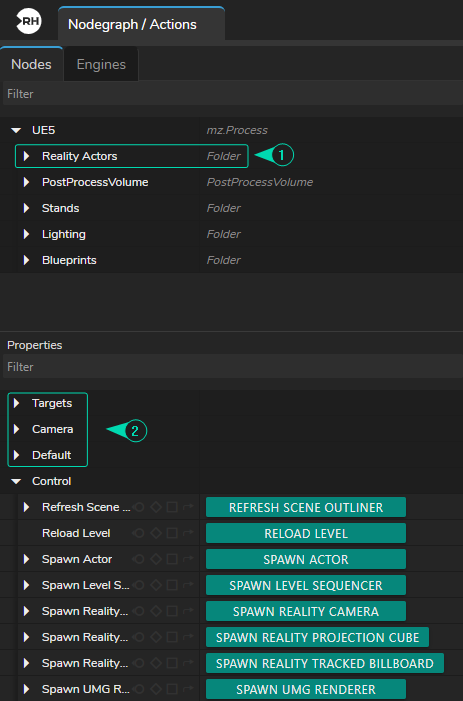Toggle the square checkbox on Reload Level row

tap(172, 533)
